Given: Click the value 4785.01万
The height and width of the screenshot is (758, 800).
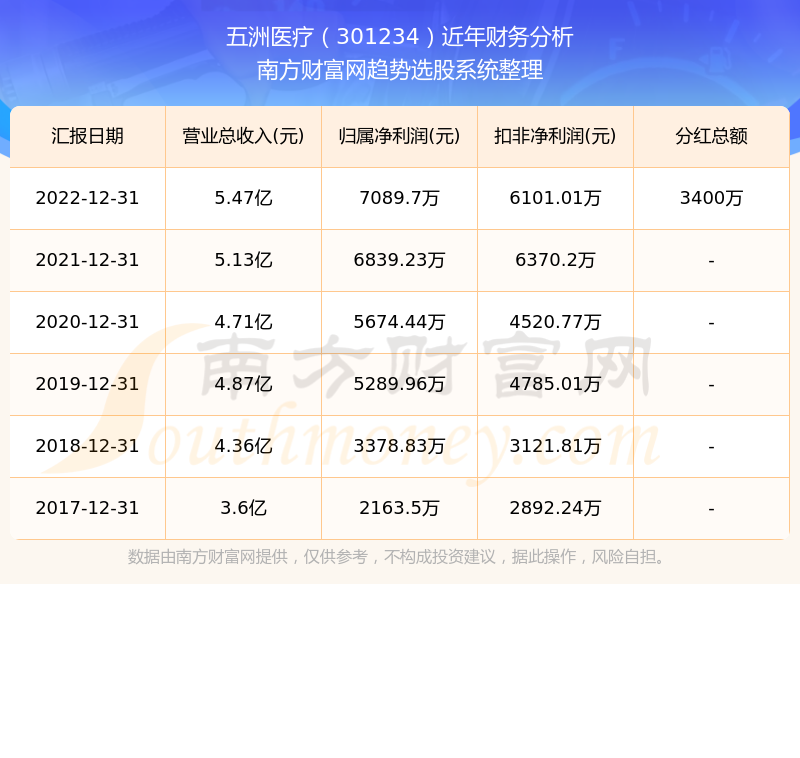Looking at the screenshot, I should (x=555, y=384).
